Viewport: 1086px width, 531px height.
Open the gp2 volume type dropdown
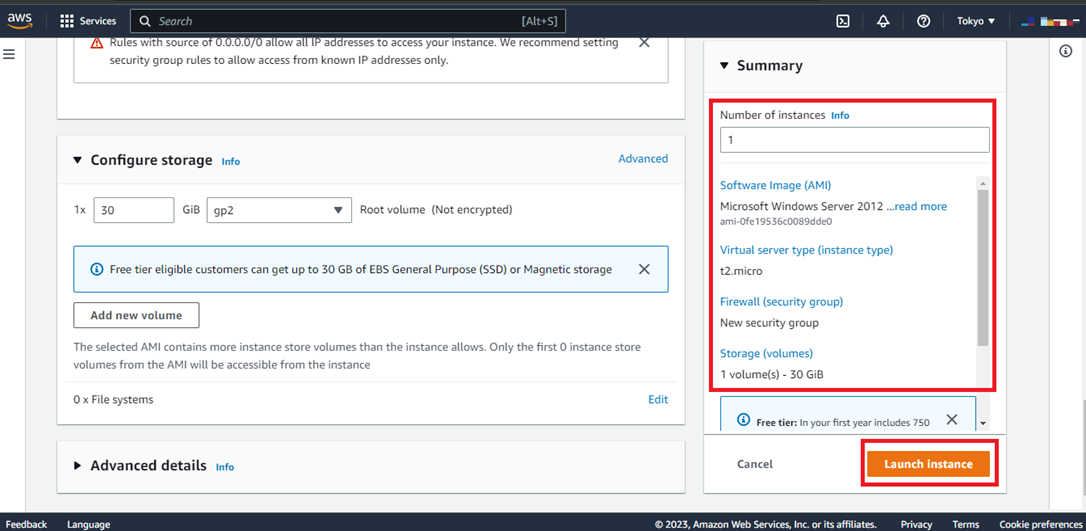(x=279, y=210)
